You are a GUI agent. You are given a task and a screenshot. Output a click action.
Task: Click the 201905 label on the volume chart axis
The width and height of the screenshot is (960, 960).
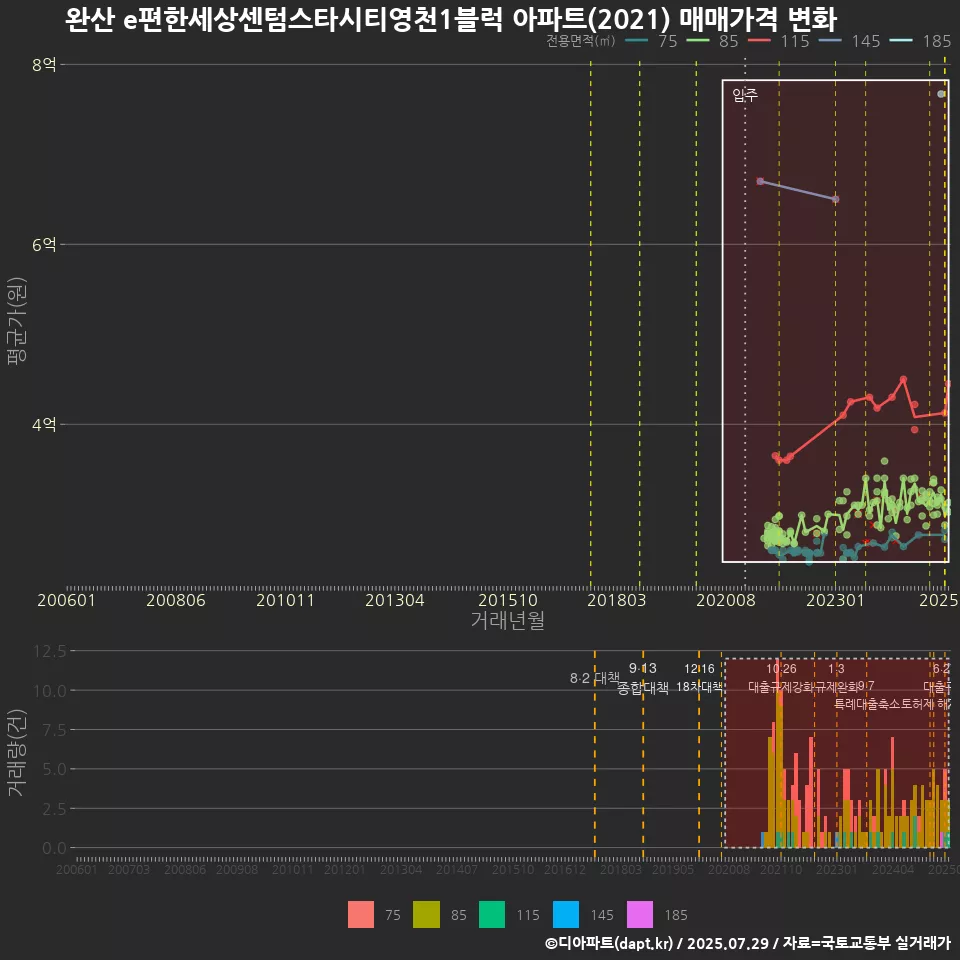tap(673, 869)
